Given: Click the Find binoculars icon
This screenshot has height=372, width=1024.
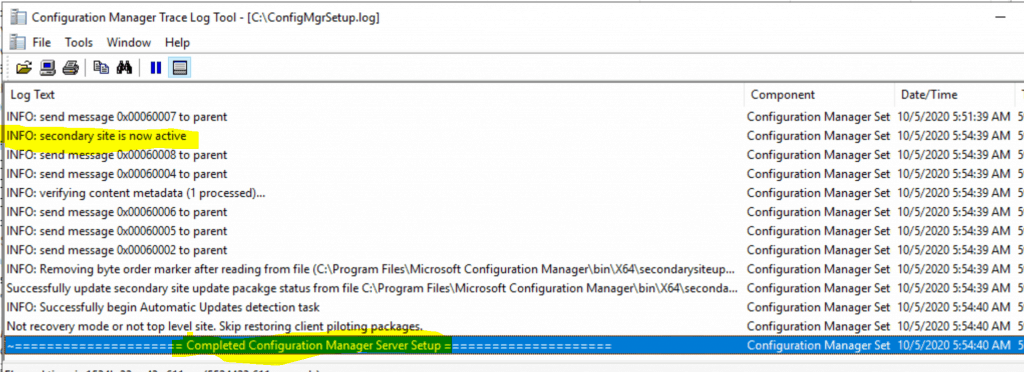Looking at the screenshot, I should (x=124, y=67).
